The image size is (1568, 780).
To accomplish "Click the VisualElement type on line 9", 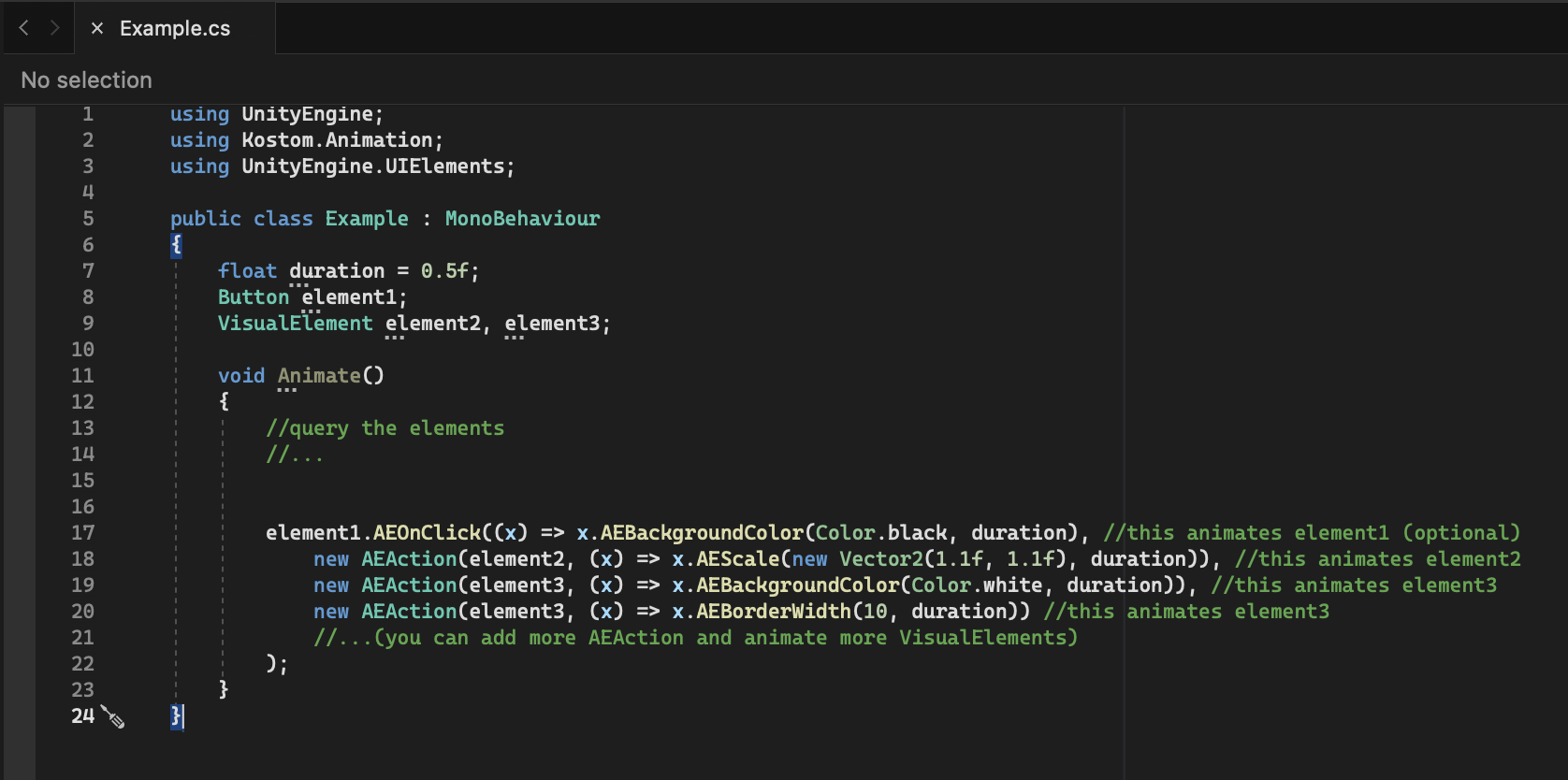I will [295, 323].
